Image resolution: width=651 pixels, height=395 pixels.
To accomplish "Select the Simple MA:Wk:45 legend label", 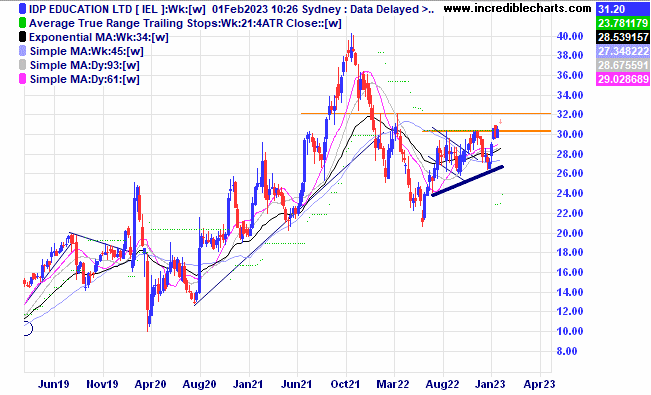I will point(86,52).
